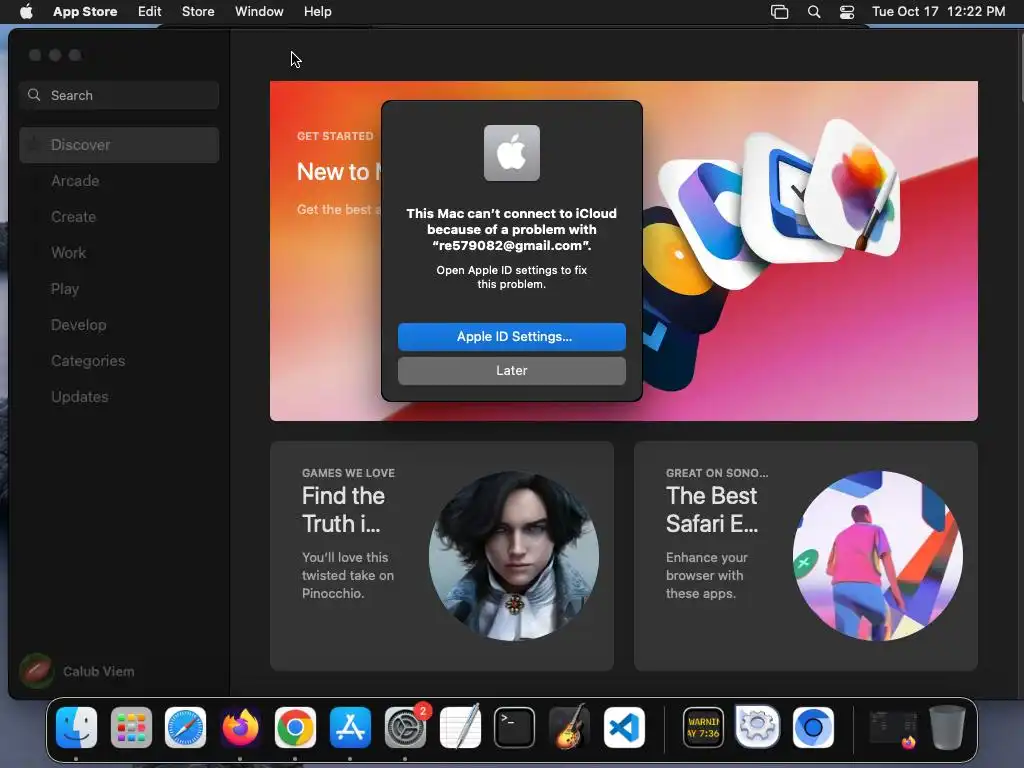1024x768 pixels.
Task: Click the minimized window thumbnail in dock
Action: coord(893,728)
